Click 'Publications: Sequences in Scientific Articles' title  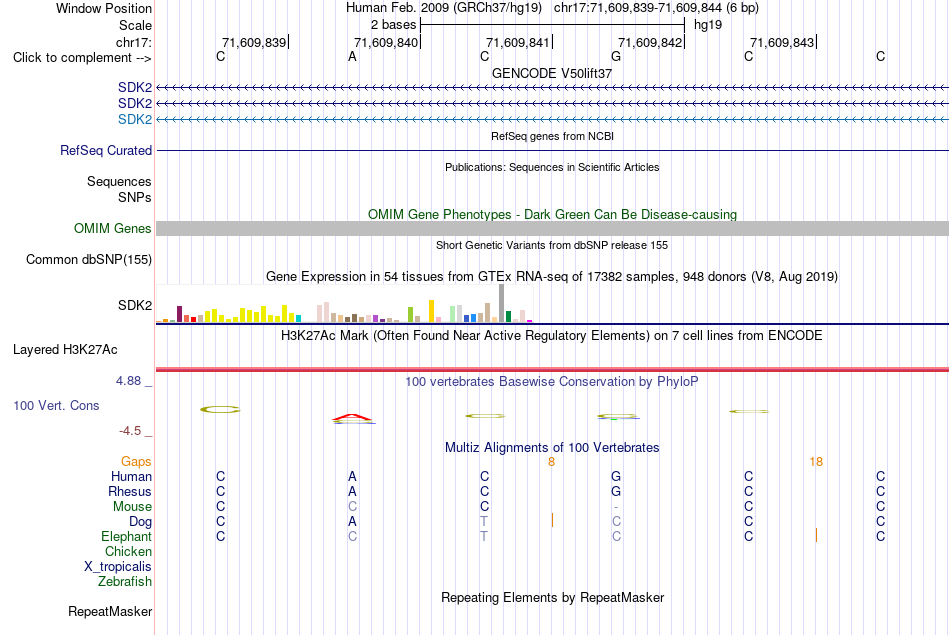coord(552,167)
